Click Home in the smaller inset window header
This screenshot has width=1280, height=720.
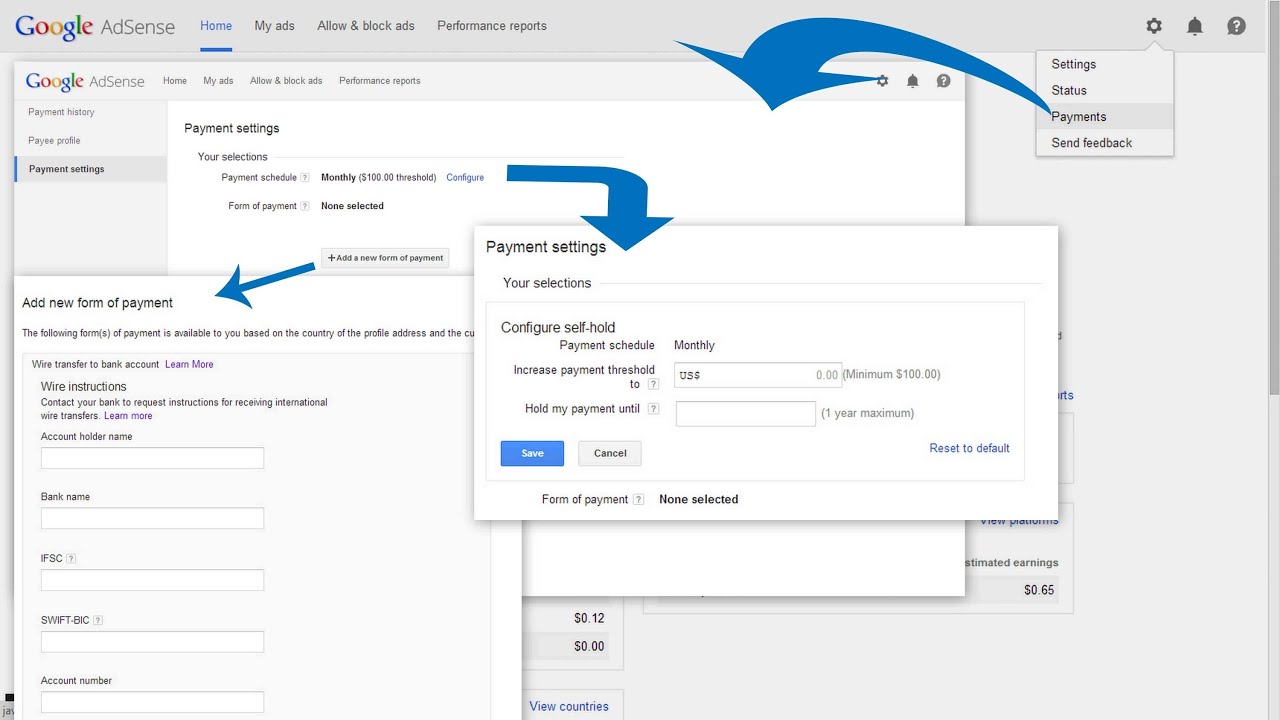(175, 81)
